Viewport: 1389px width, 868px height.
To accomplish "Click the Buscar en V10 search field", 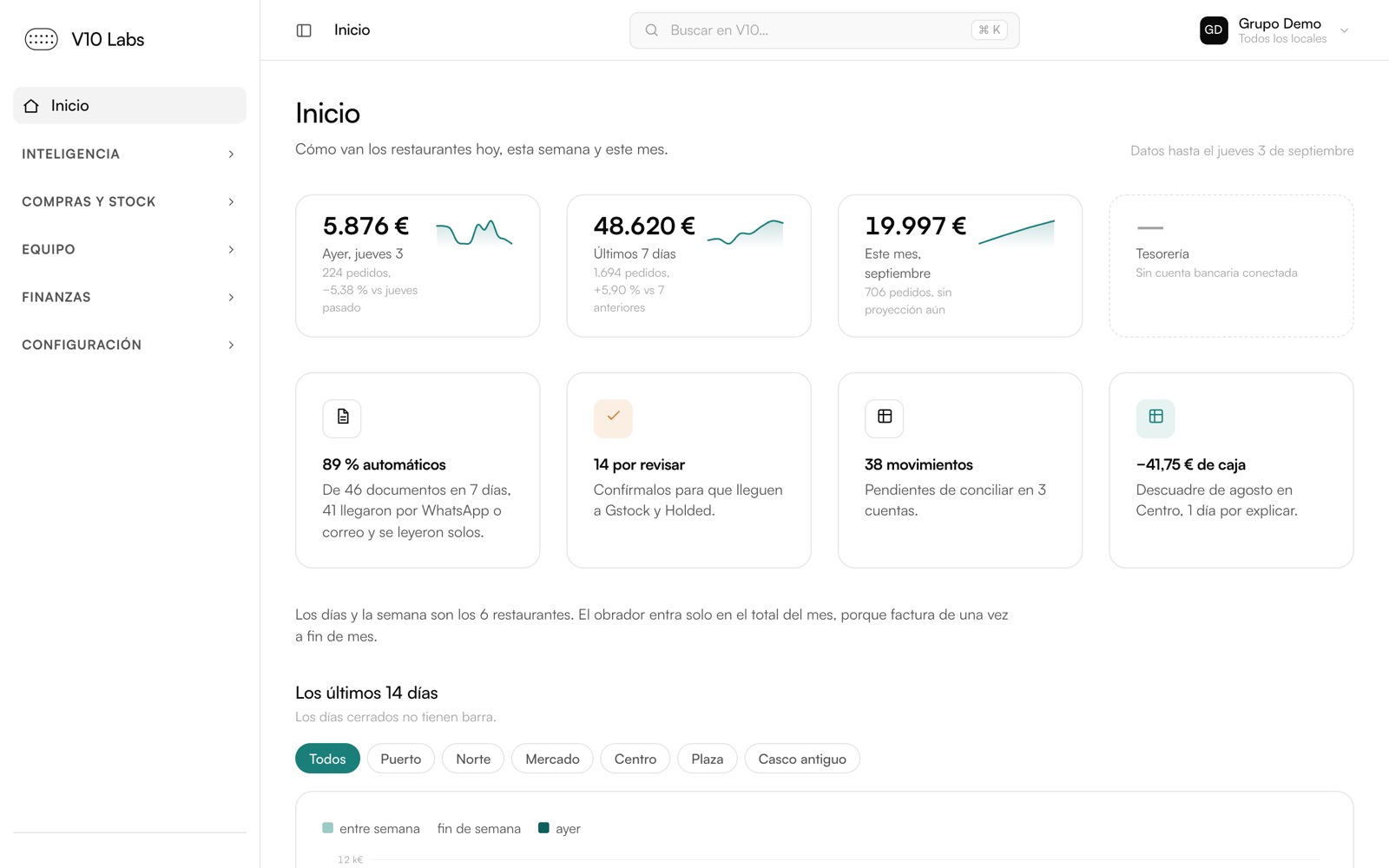I will point(824,30).
